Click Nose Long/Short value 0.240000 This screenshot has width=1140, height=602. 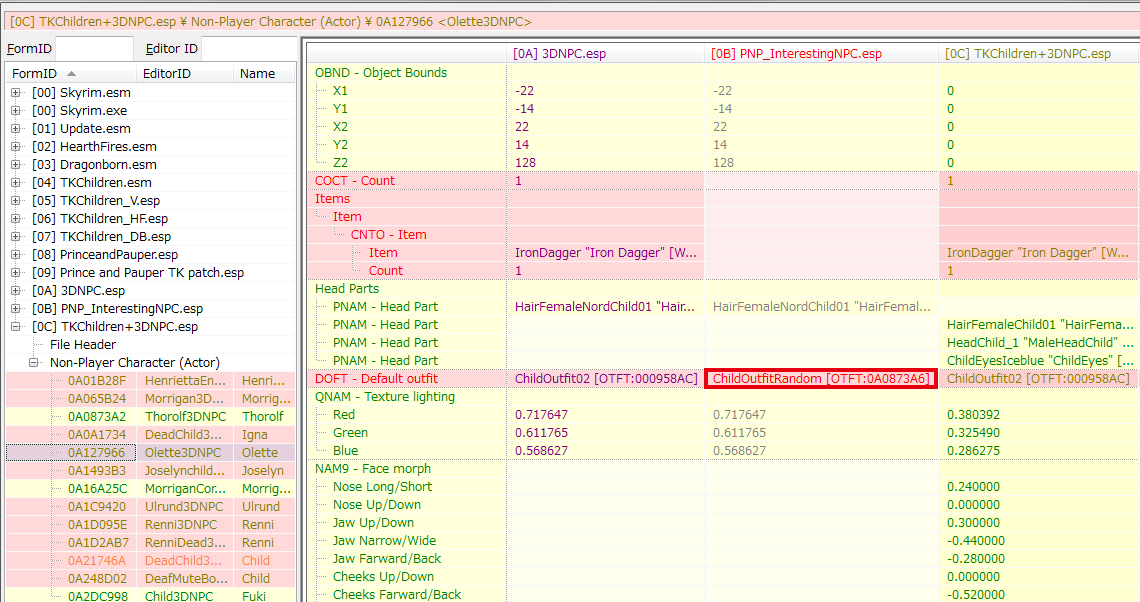pos(973,486)
